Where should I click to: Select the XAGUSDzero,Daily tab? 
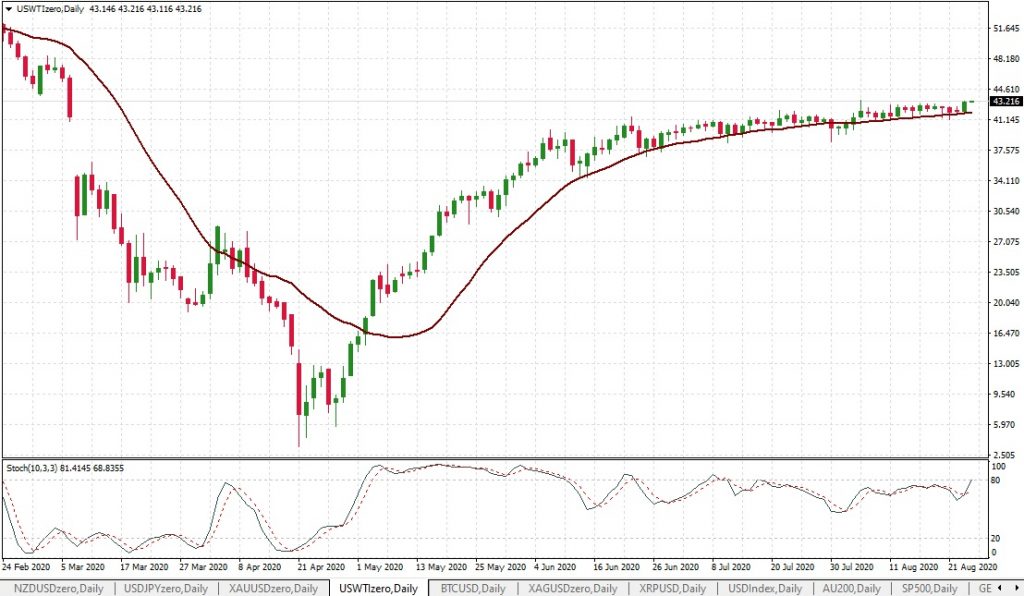click(x=572, y=589)
